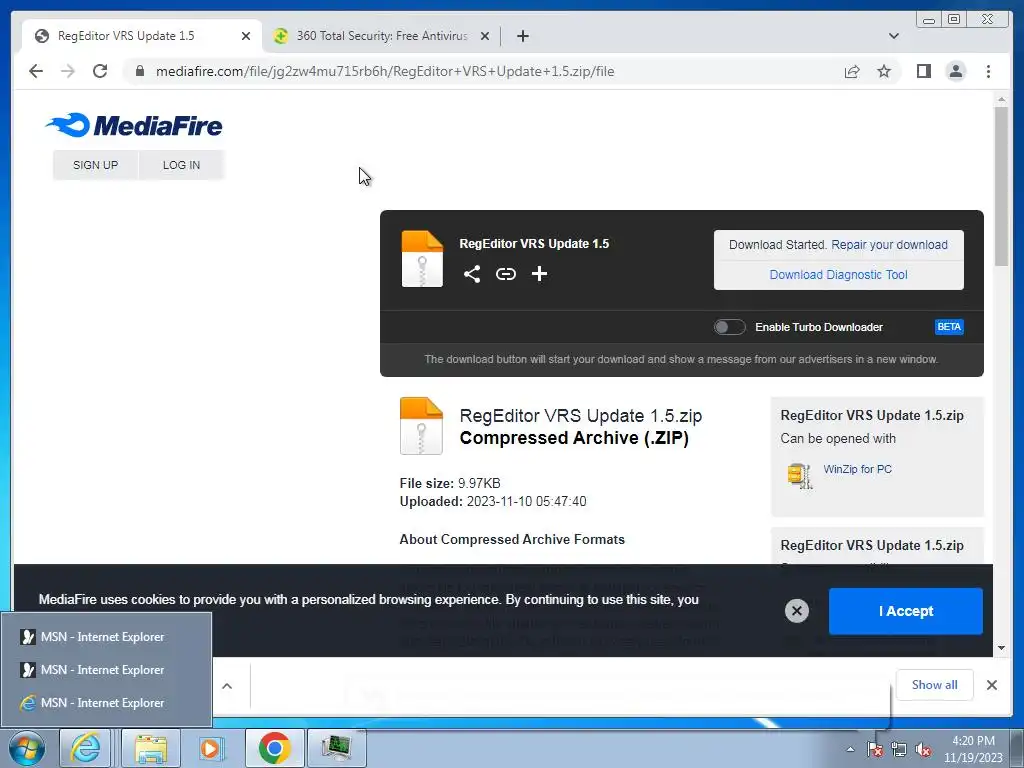Accept cookies with I Accept

(x=905, y=611)
